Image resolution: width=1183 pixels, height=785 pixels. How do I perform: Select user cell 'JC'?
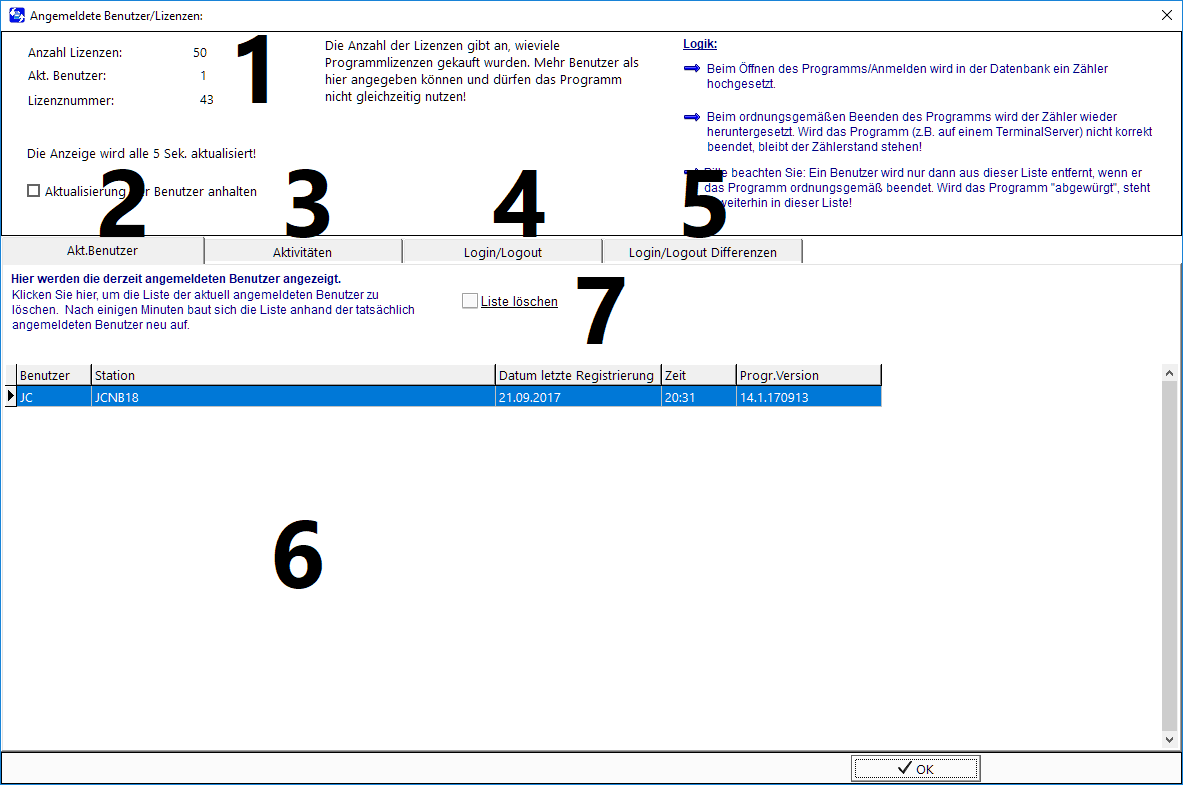54,397
